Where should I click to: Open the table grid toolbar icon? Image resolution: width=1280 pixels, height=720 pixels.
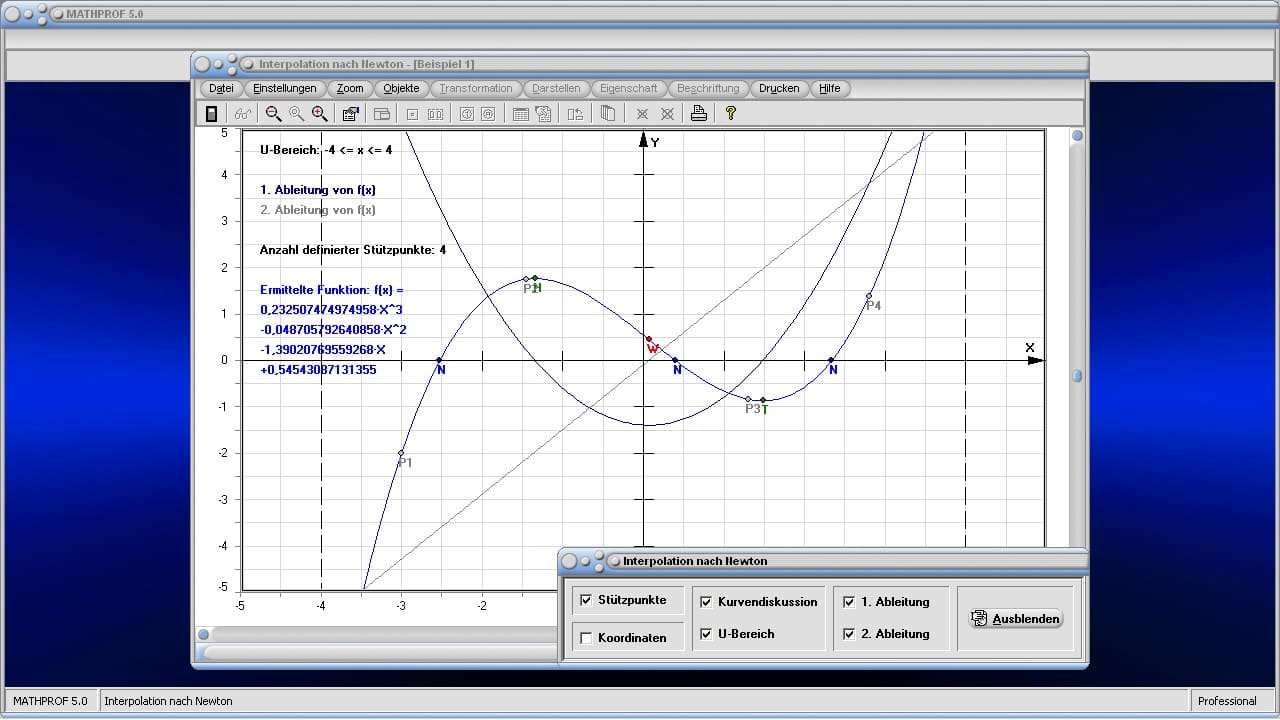(520, 114)
